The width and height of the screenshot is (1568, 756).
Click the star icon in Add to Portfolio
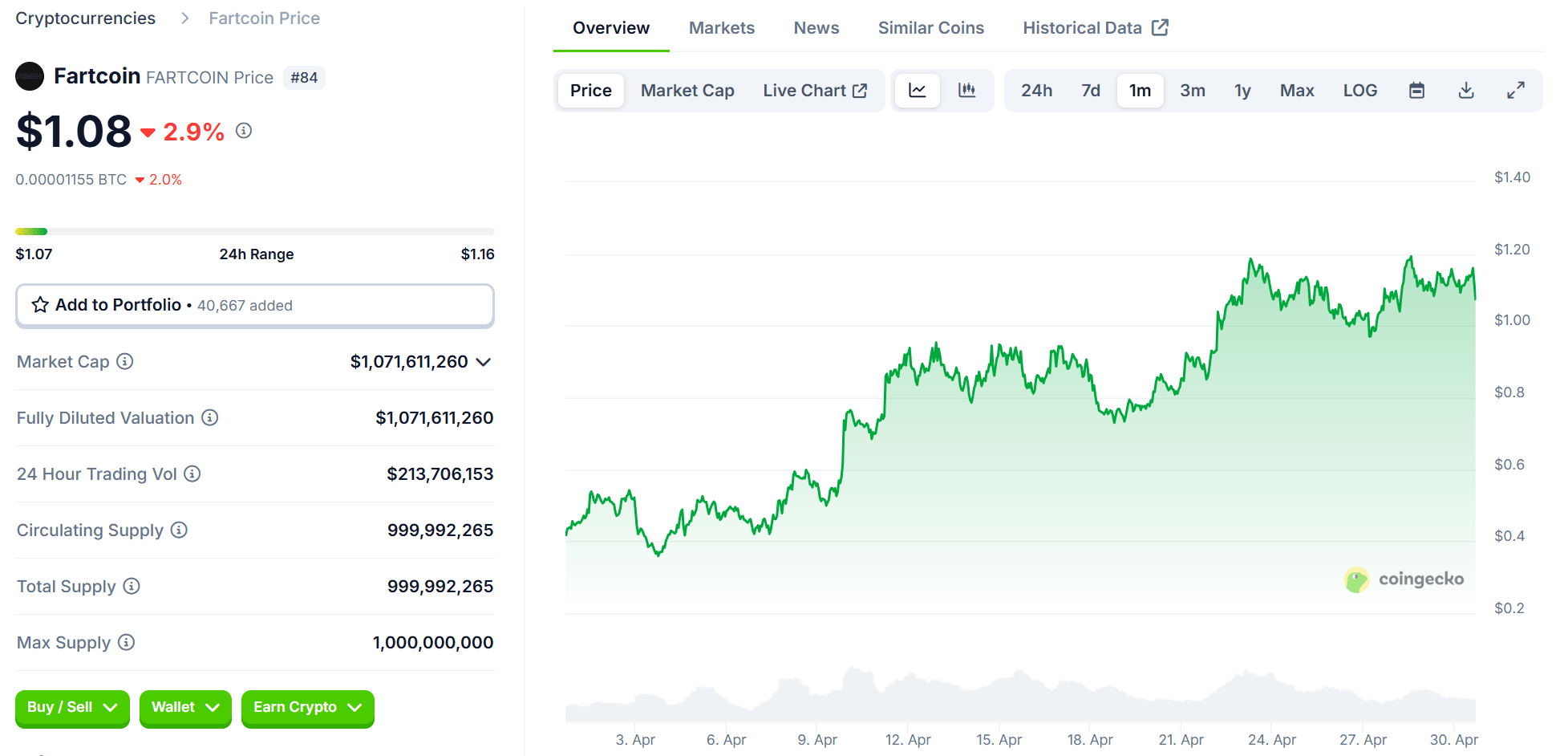(40, 305)
